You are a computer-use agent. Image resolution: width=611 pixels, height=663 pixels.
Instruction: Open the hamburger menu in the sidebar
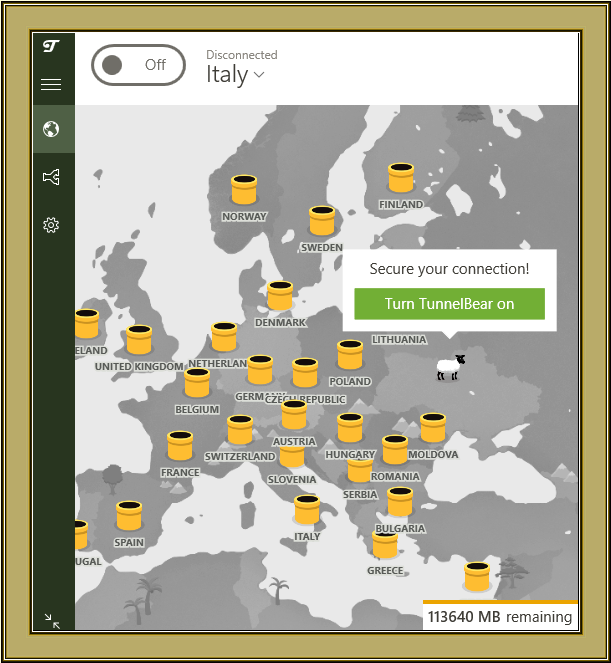pos(51,84)
